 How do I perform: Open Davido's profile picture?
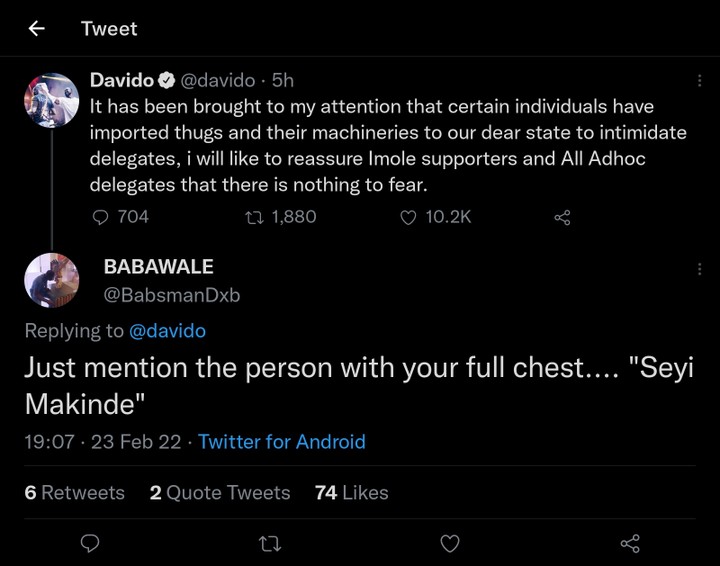pyautogui.click(x=51, y=100)
